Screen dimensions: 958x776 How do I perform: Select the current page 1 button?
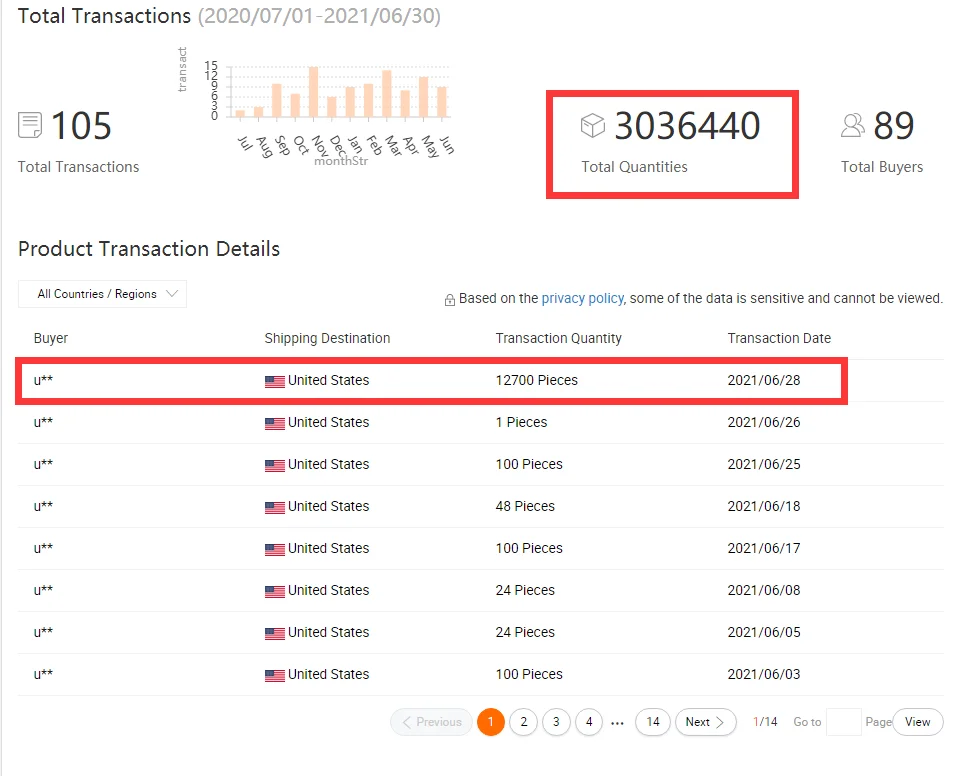tap(490, 722)
